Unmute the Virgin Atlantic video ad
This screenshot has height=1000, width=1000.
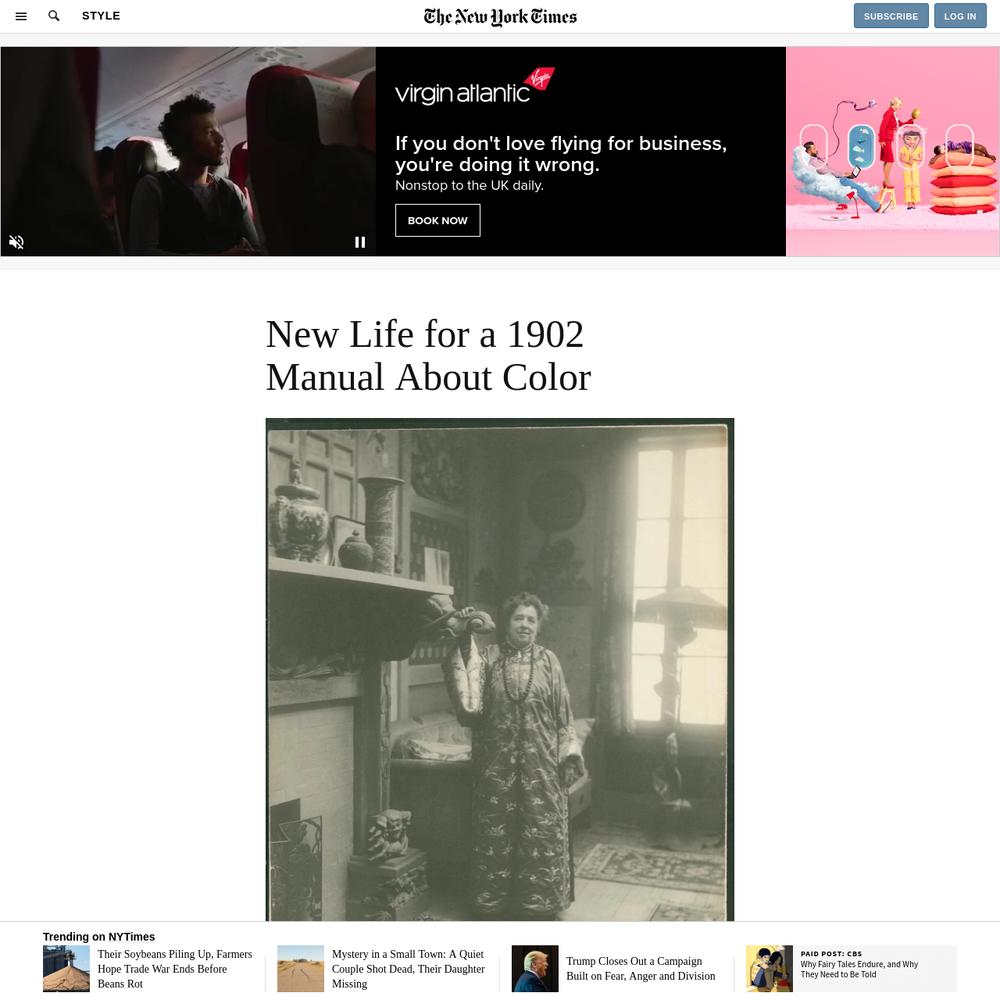[x=17, y=242]
